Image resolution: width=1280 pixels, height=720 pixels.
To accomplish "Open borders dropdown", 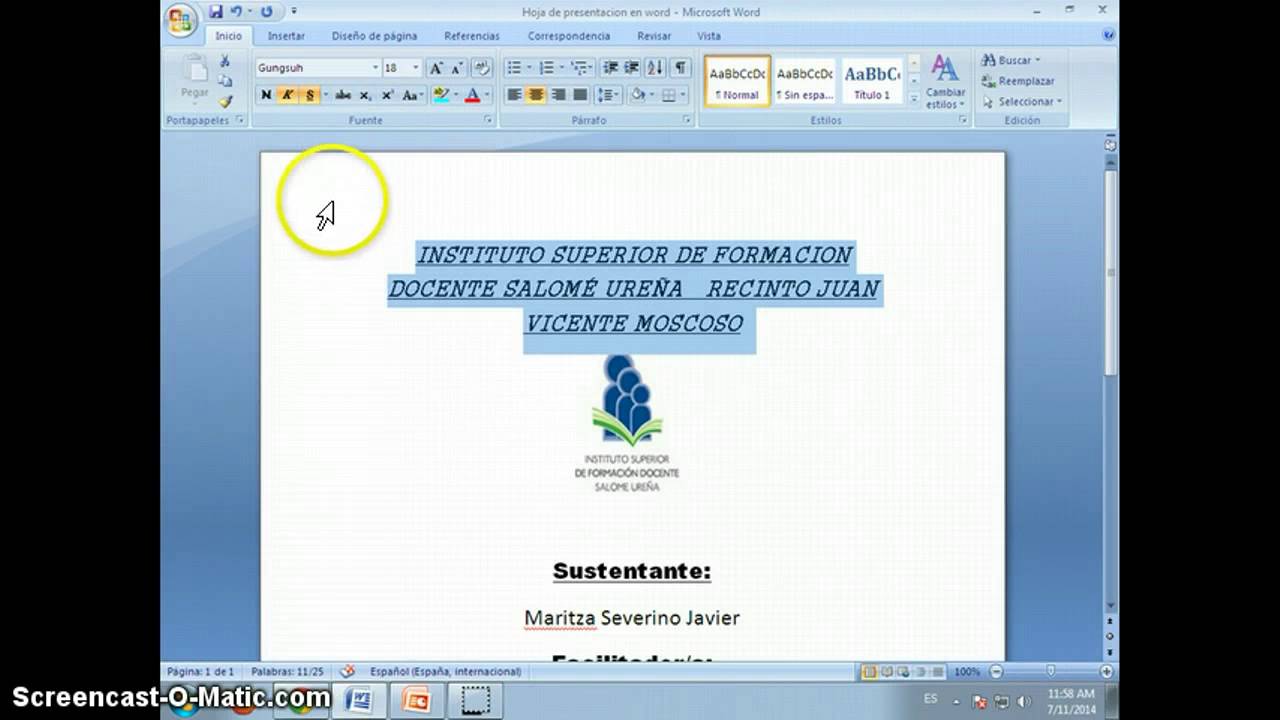I will click(x=684, y=95).
